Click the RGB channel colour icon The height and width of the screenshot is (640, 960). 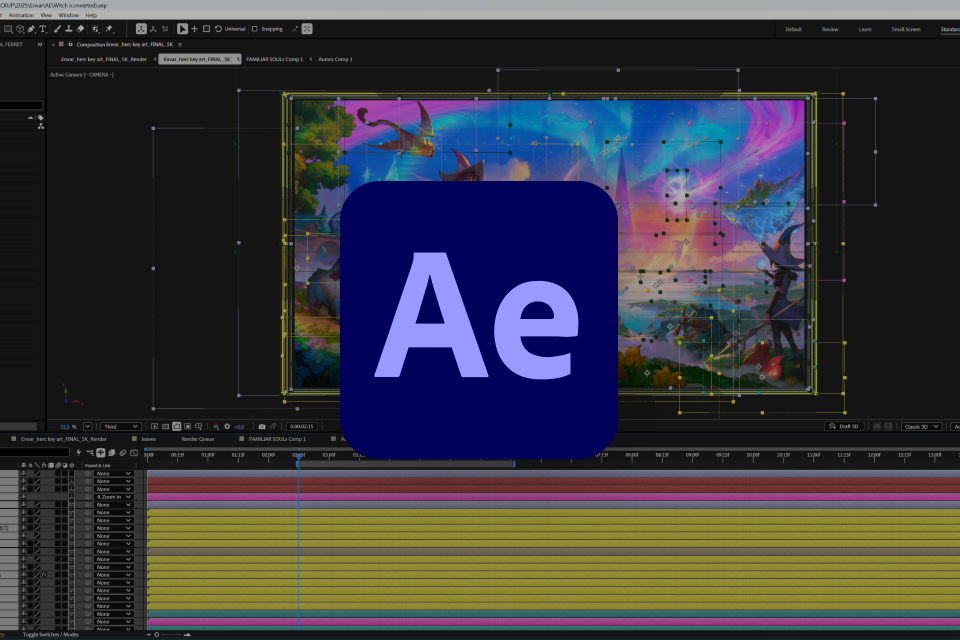(x=216, y=427)
